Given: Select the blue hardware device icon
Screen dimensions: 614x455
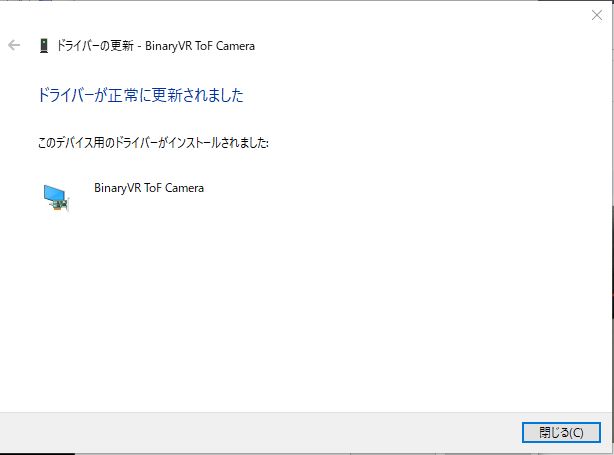Looking at the screenshot, I should 56,198.
